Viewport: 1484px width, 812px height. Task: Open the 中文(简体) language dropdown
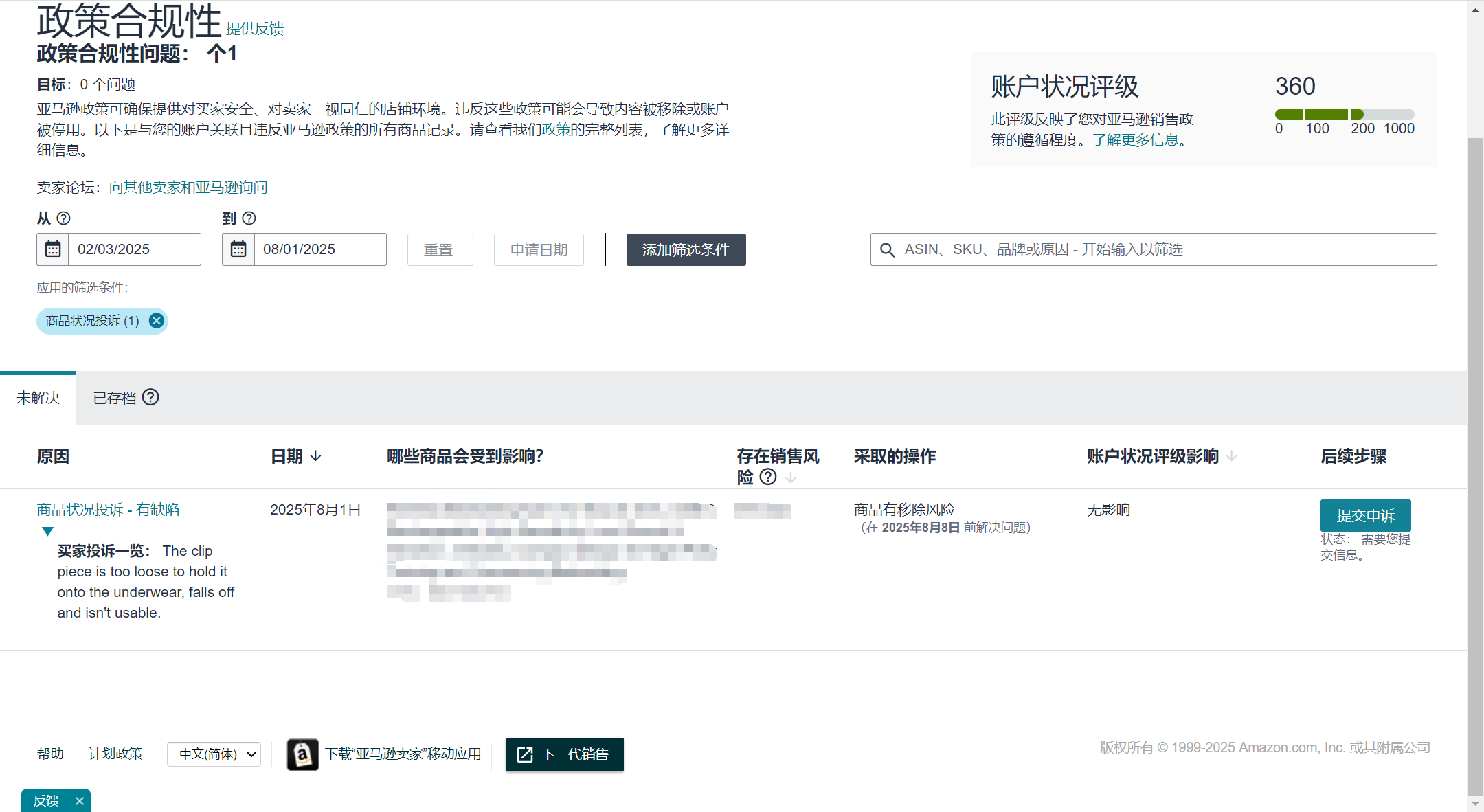(214, 754)
